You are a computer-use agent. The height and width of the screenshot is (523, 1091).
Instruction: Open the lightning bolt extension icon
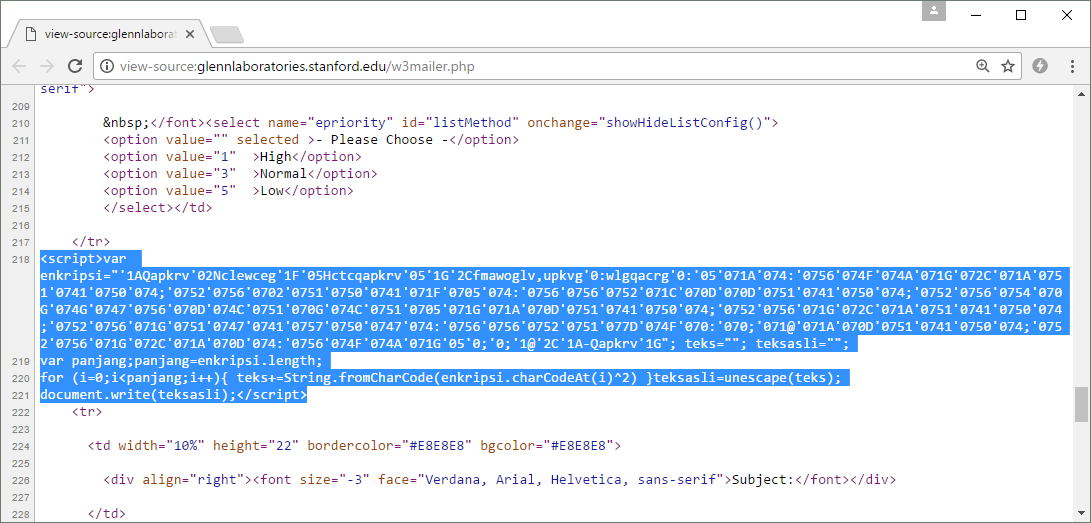[1040, 66]
